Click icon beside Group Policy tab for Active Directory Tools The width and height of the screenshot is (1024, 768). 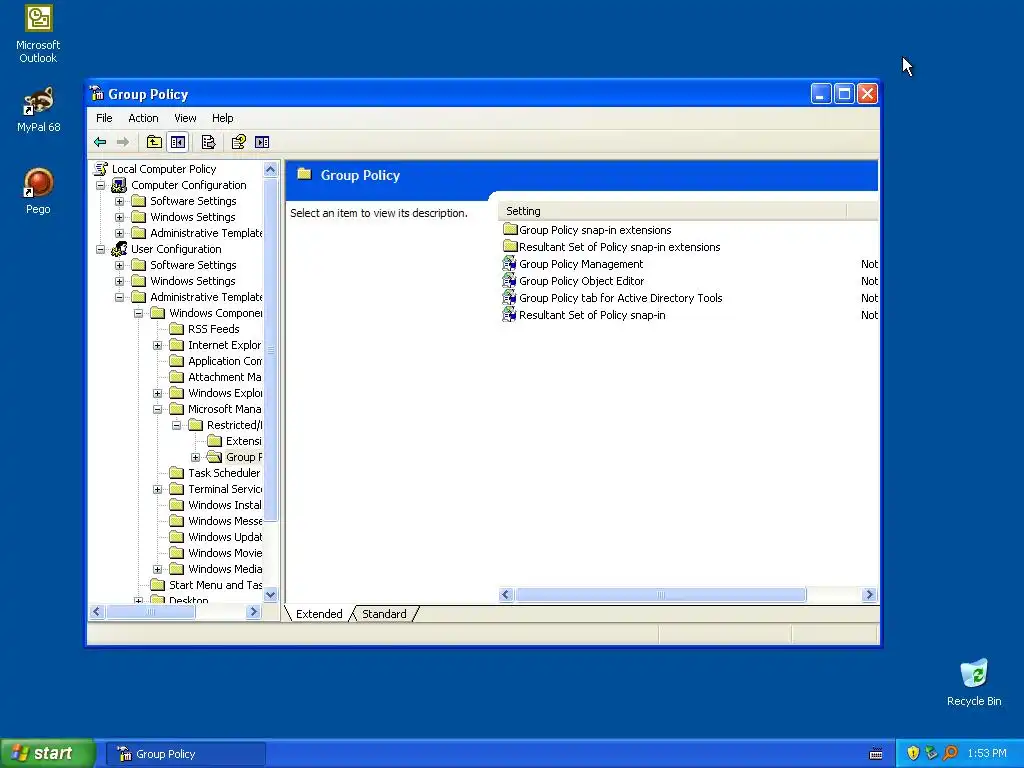click(509, 298)
